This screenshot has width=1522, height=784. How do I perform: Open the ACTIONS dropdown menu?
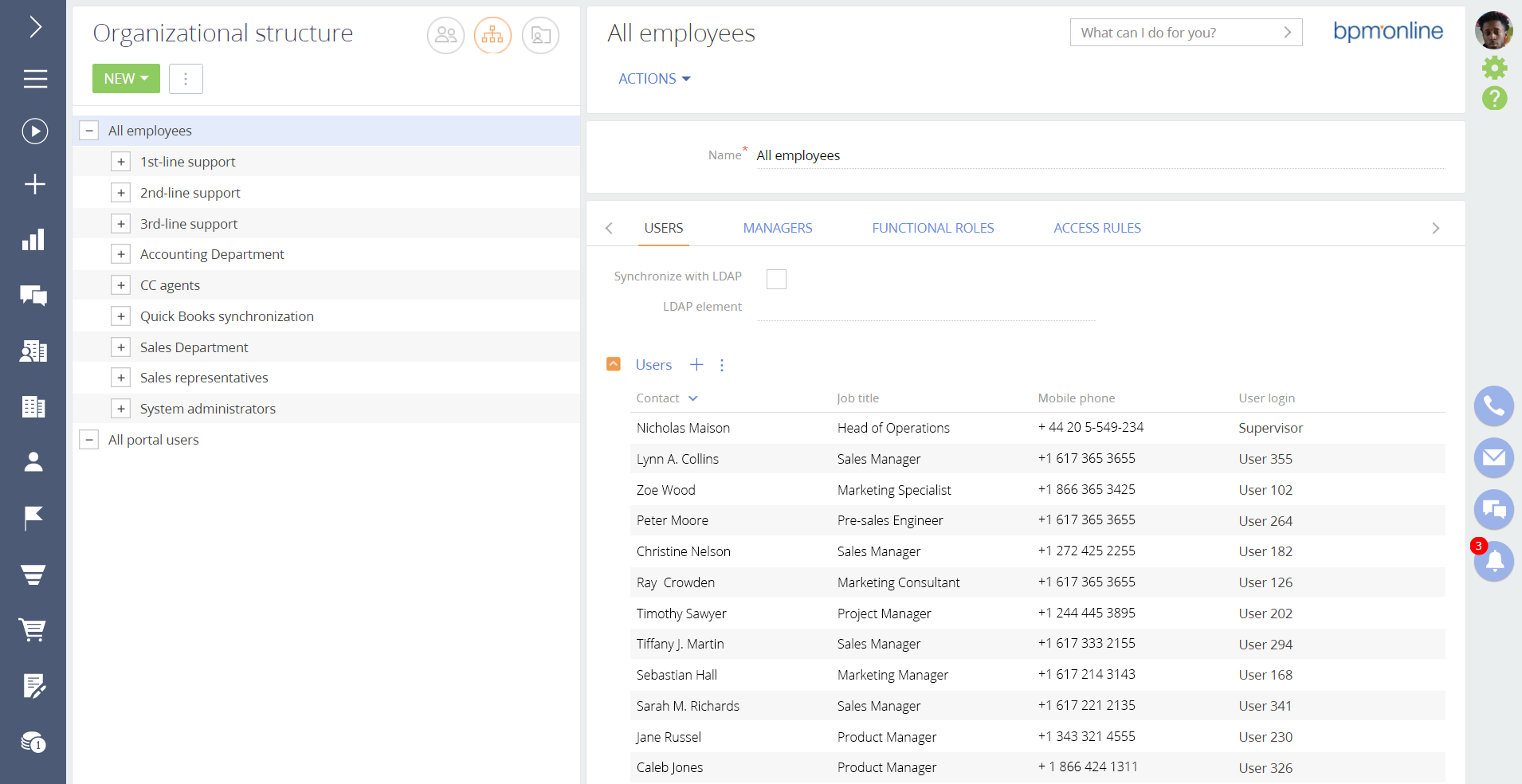point(654,79)
